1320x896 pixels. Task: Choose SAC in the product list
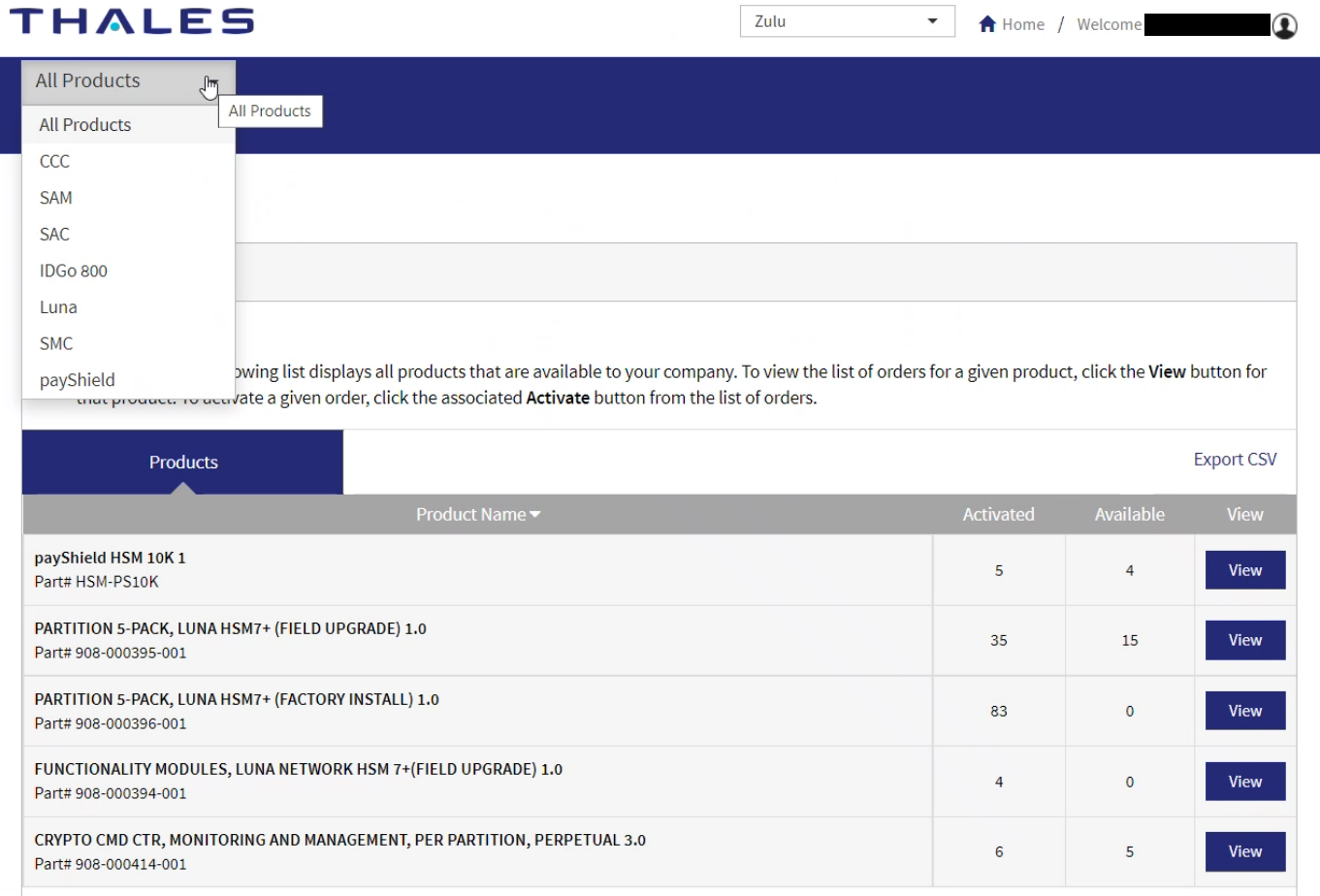coord(128,235)
